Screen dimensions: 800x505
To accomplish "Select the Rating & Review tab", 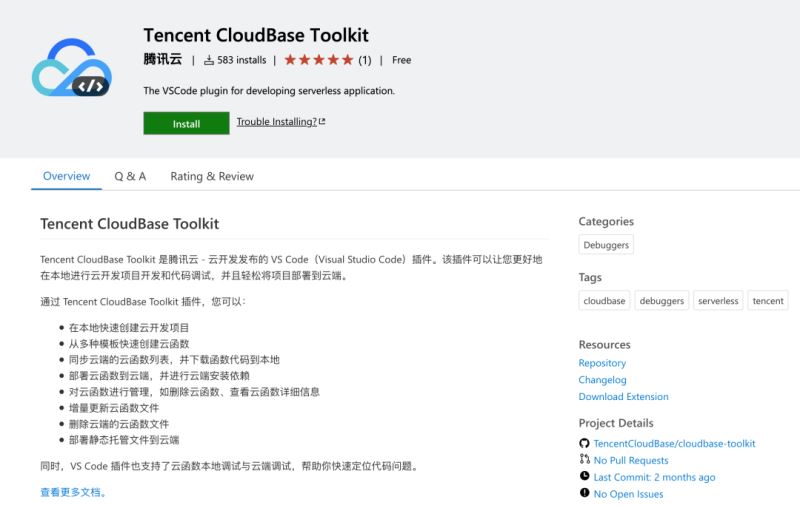I will (x=212, y=176).
